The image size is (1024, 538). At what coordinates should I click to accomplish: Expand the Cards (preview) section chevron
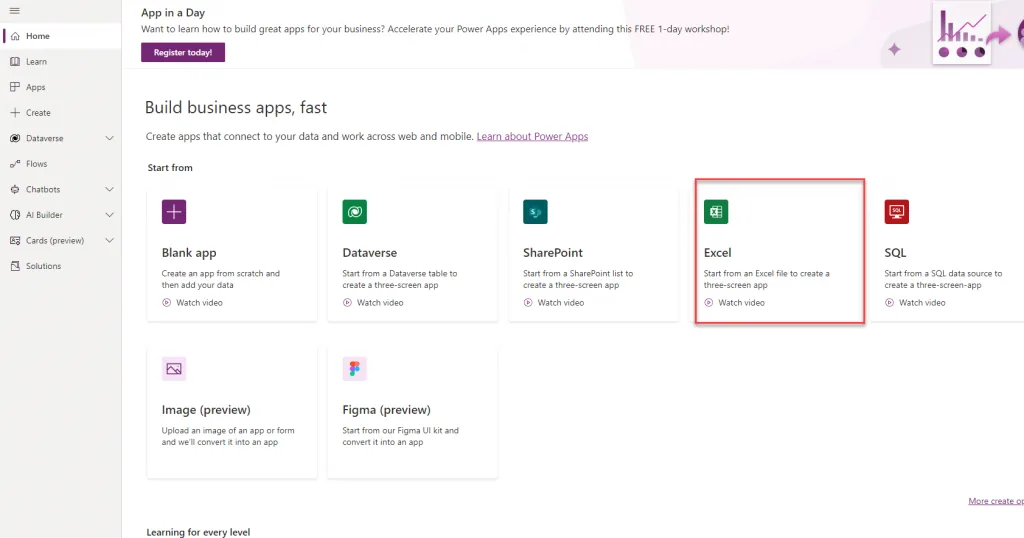coord(110,240)
